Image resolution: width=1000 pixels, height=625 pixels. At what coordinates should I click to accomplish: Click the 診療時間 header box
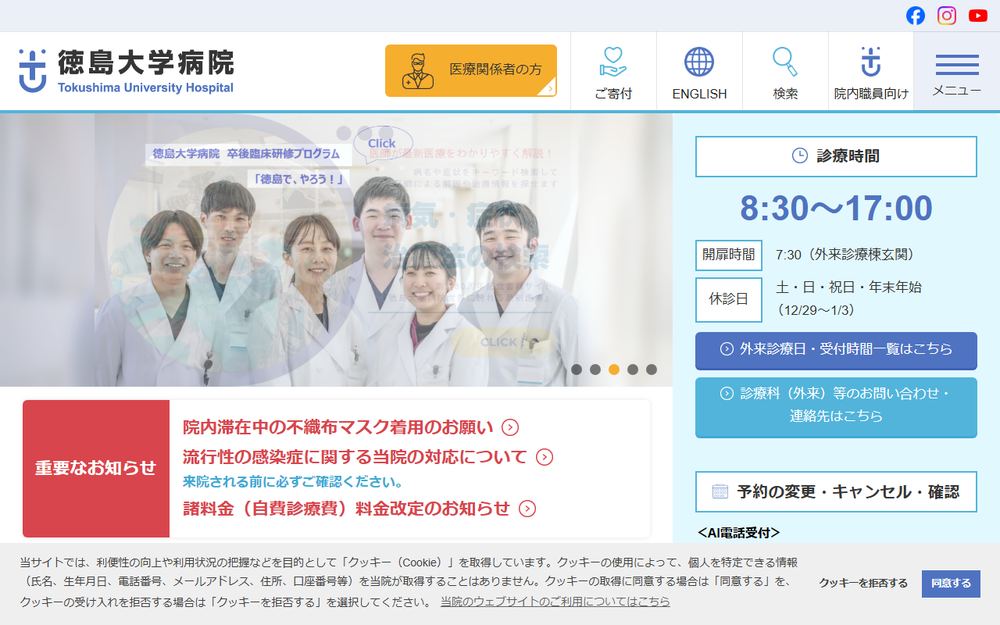(835, 156)
